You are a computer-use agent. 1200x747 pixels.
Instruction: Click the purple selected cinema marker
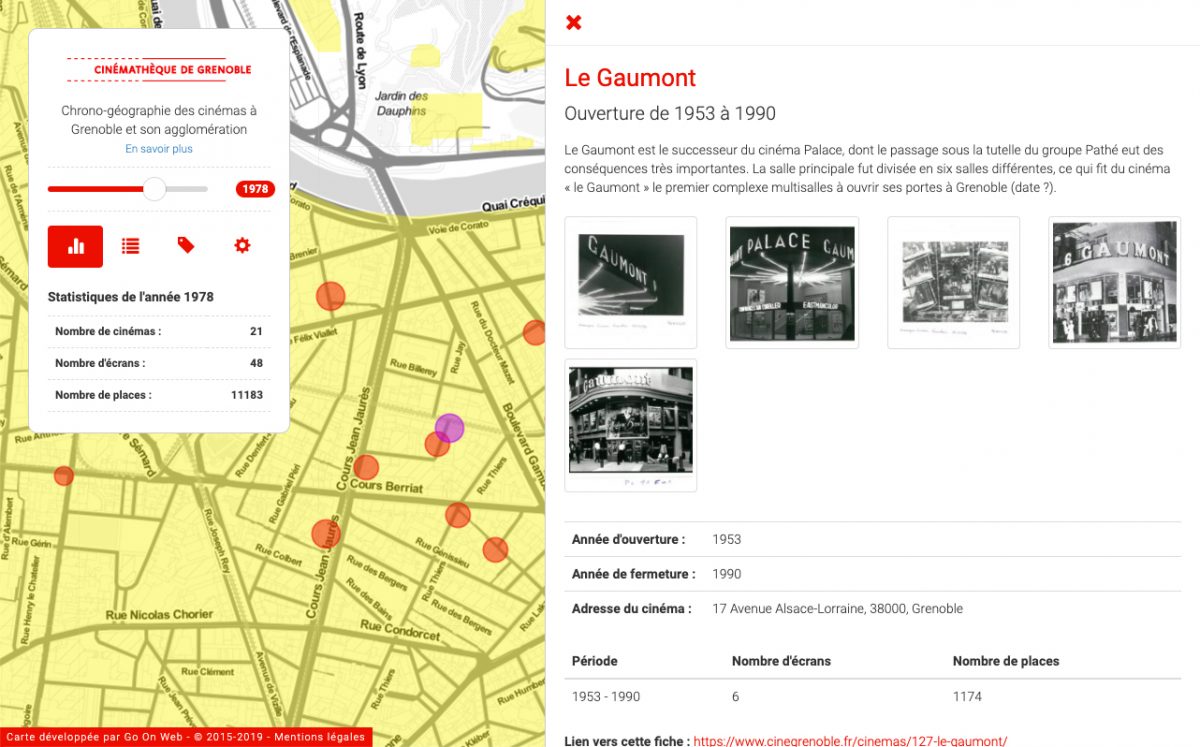click(x=450, y=427)
